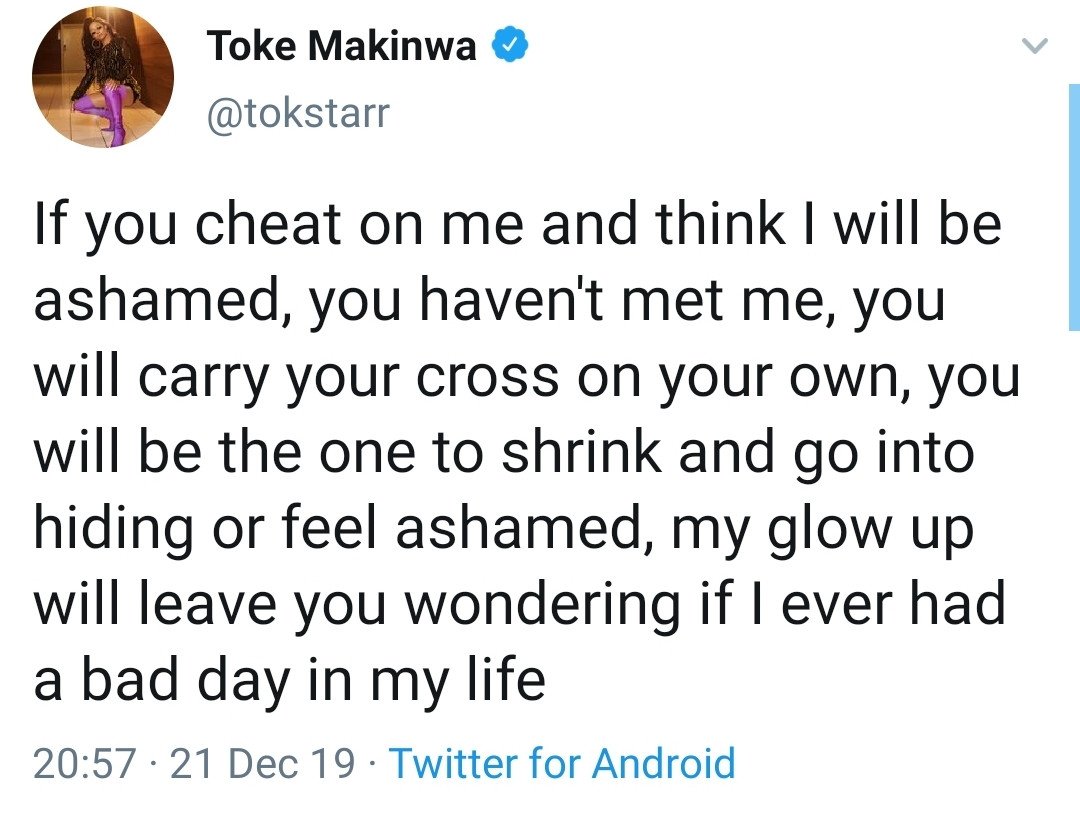This screenshot has height=820, width=1080.
Task: Click the 21 Dec 19 date
Action: coord(262,763)
